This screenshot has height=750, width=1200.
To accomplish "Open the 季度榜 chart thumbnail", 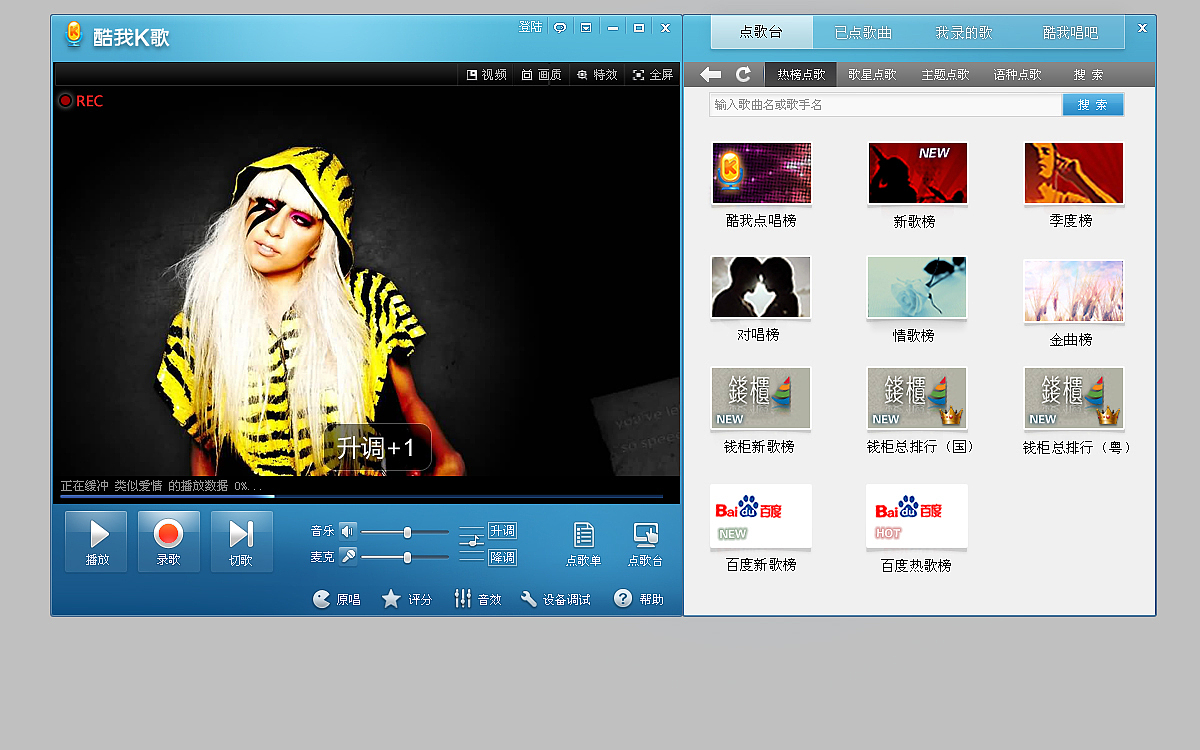I will point(1073,173).
